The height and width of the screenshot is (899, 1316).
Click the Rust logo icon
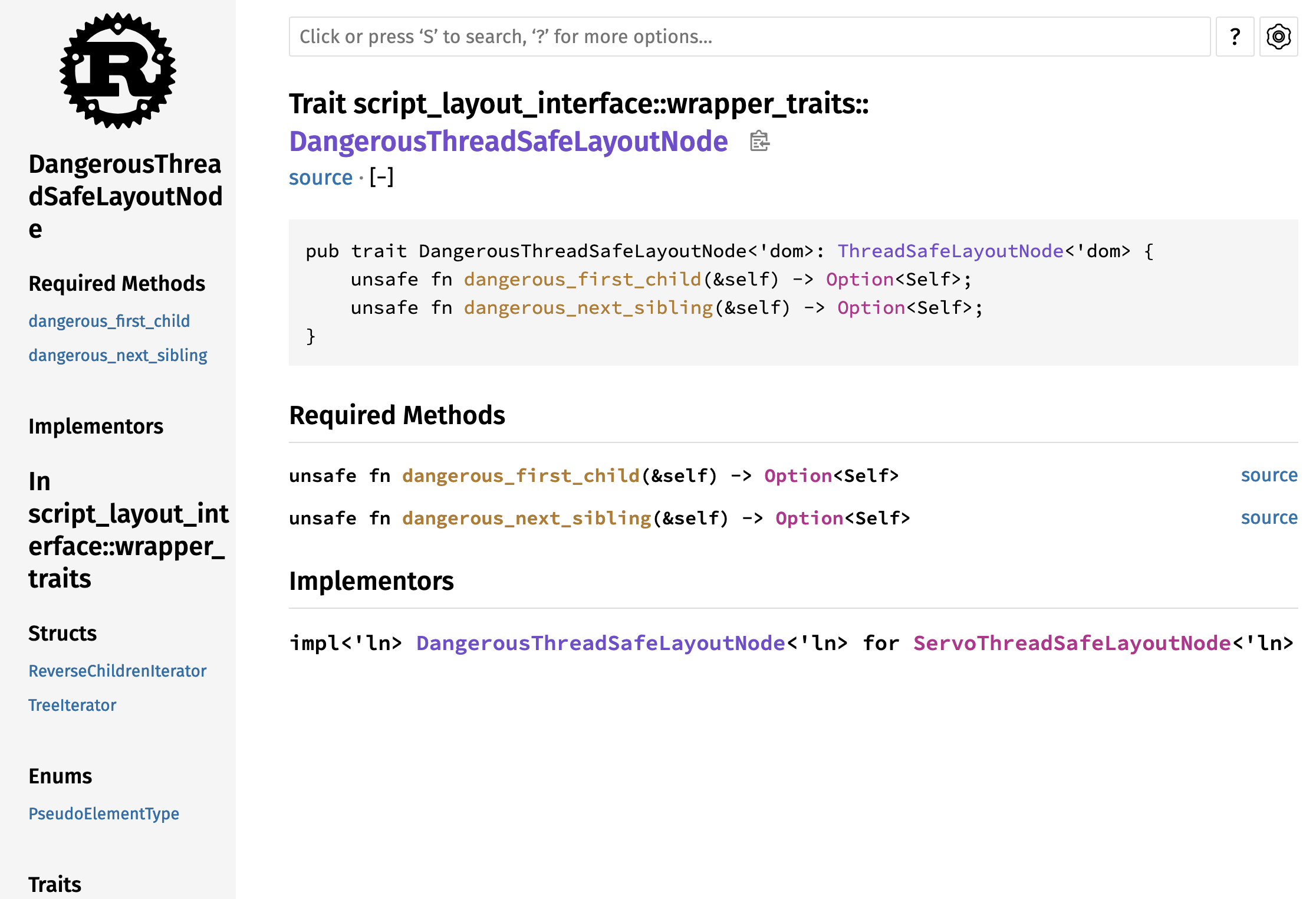click(x=118, y=71)
